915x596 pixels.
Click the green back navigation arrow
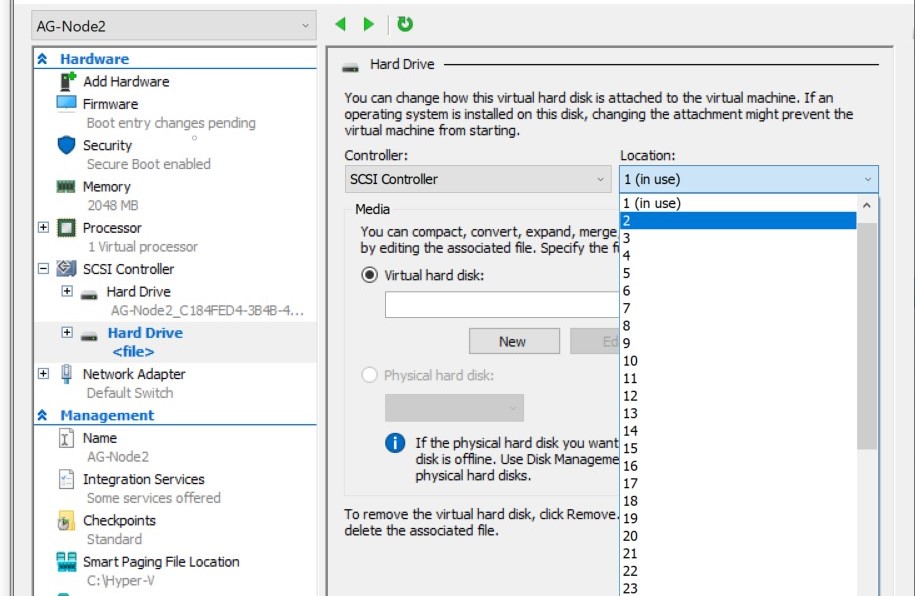341,25
